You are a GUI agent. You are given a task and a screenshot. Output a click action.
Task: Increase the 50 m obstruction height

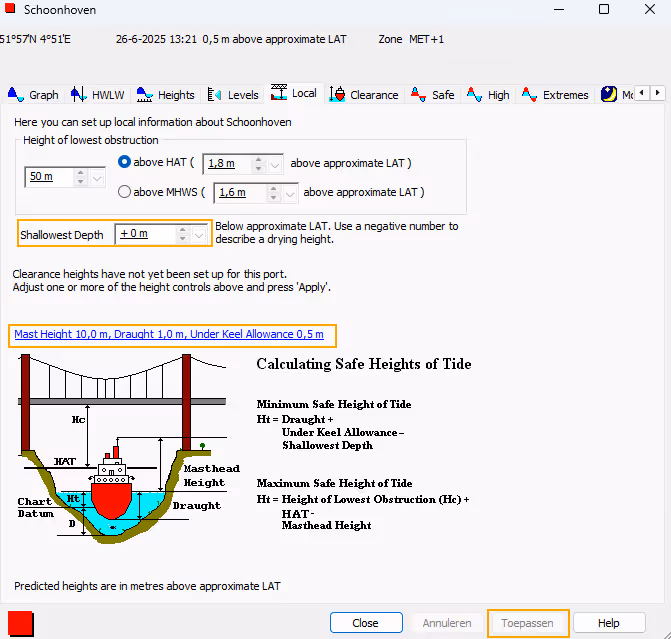point(80,172)
